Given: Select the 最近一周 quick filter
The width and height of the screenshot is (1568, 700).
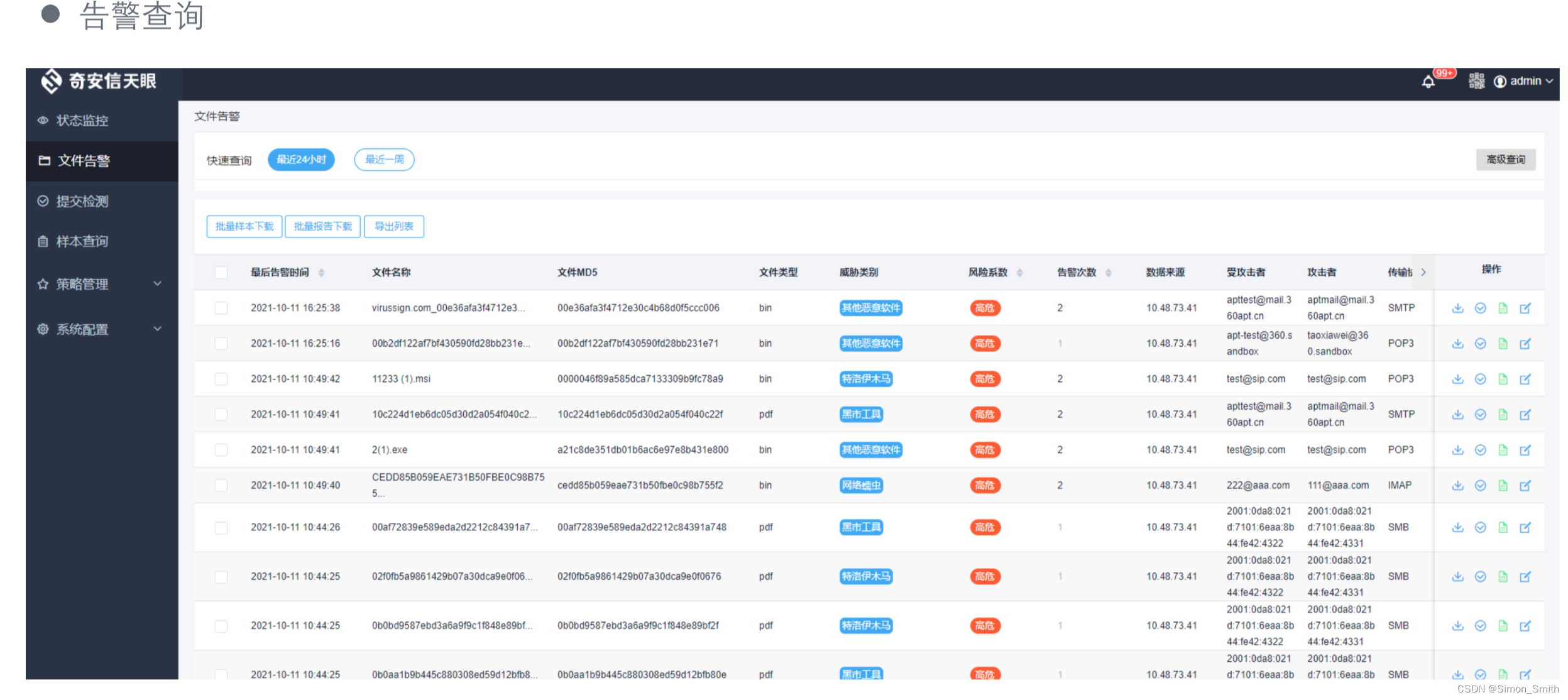Looking at the screenshot, I should (x=384, y=160).
